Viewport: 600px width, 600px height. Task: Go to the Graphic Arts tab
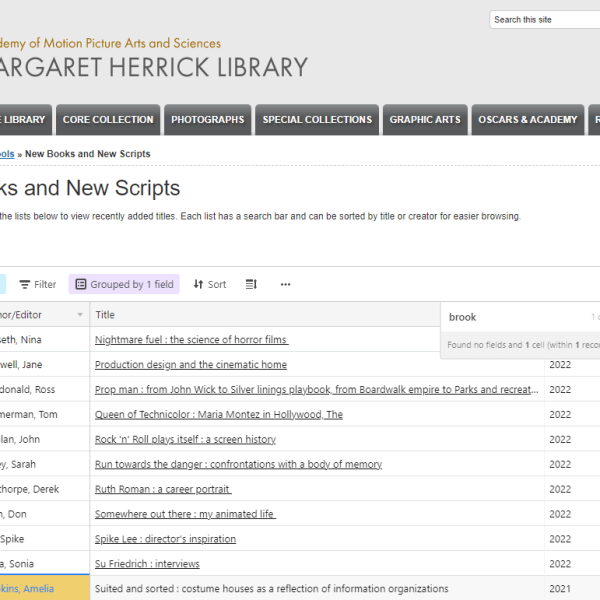point(425,120)
